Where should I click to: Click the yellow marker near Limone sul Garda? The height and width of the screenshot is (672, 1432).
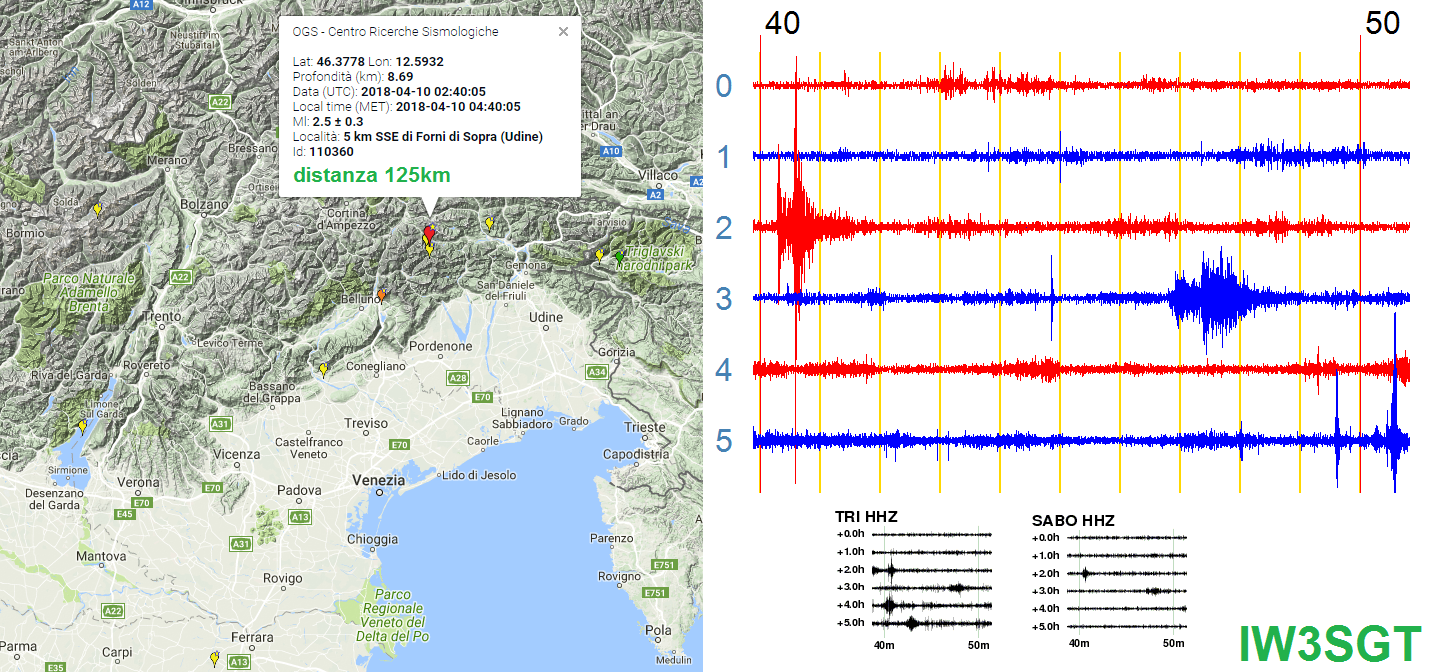tap(82, 426)
